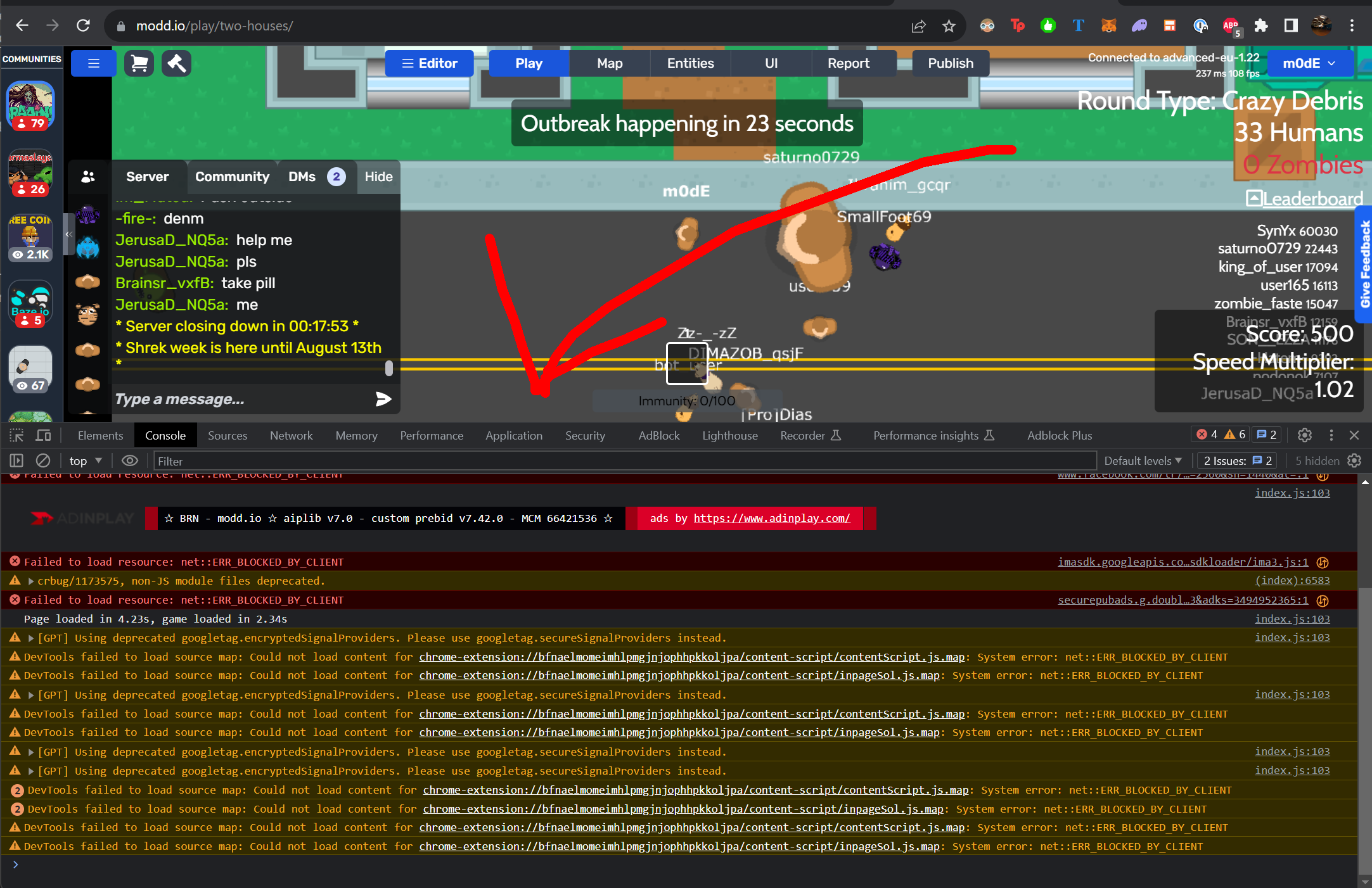This screenshot has width=1372, height=888.
Task: Click the shopping cart shop icon
Action: pos(139,63)
